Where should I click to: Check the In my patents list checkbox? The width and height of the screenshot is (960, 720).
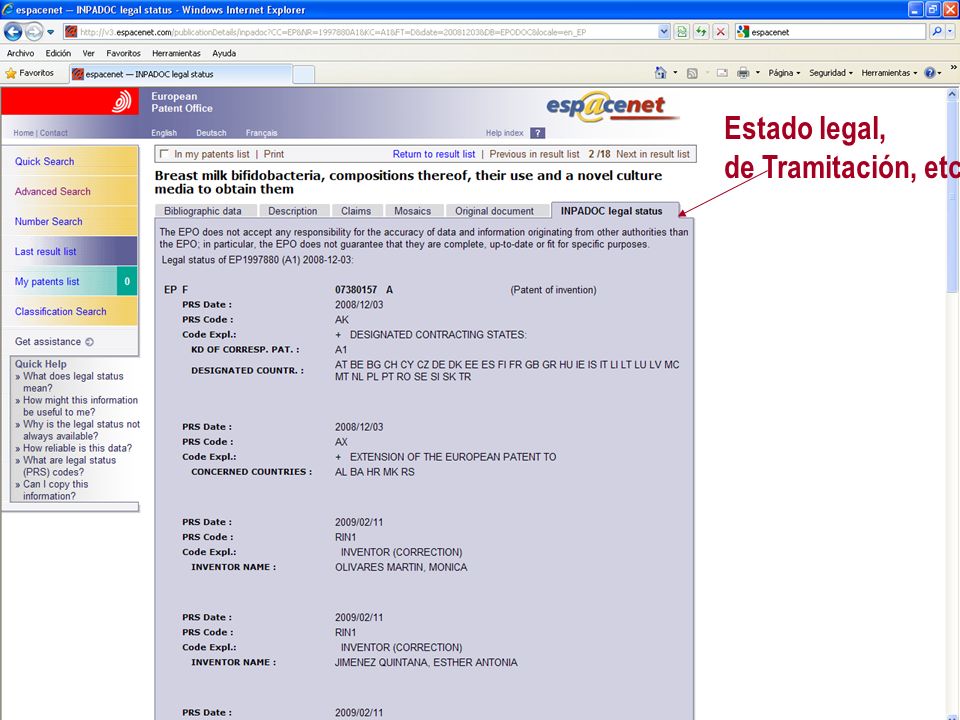click(x=163, y=154)
